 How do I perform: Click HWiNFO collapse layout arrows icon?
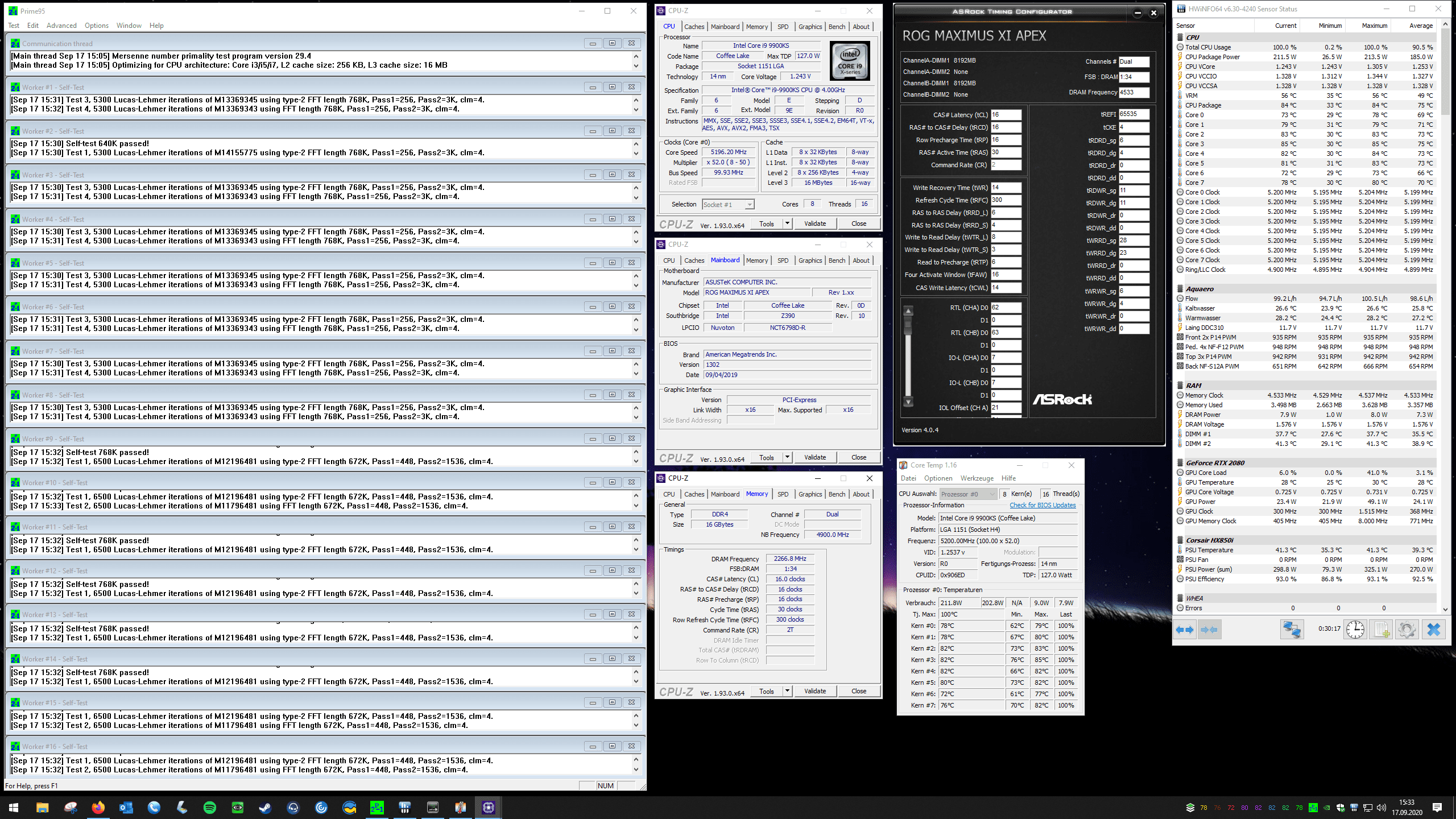coord(1209,630)
